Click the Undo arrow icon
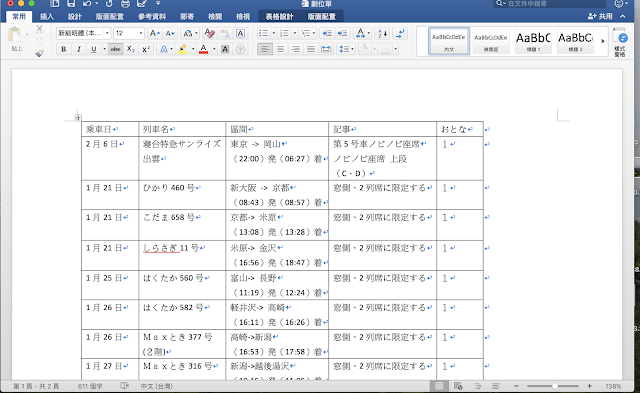Image resolution: width=640 pixels, height=393 pixels. pyautogui.click(x=87, y=4)
